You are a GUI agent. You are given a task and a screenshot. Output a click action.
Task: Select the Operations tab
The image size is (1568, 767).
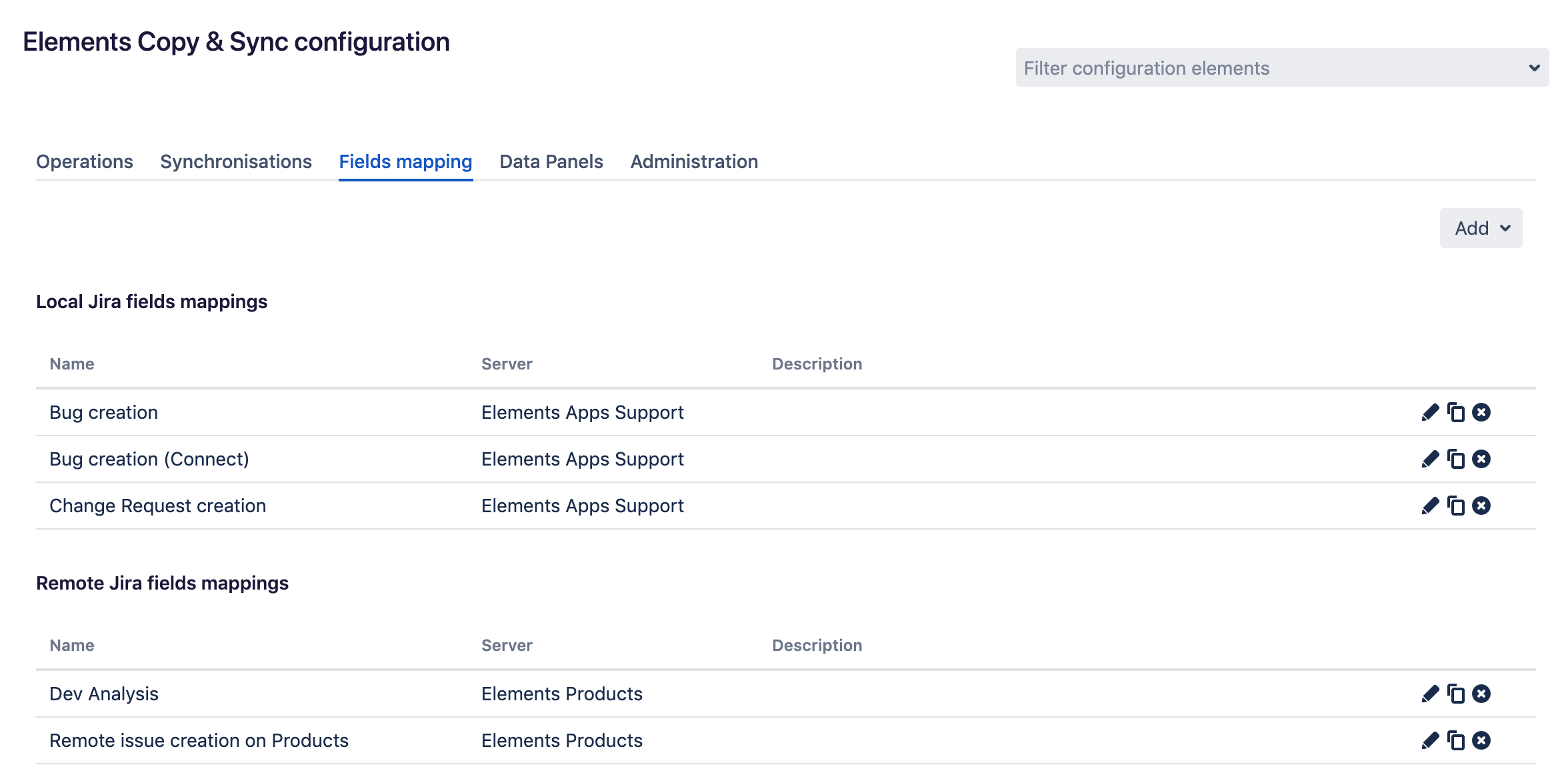point(84,161)
